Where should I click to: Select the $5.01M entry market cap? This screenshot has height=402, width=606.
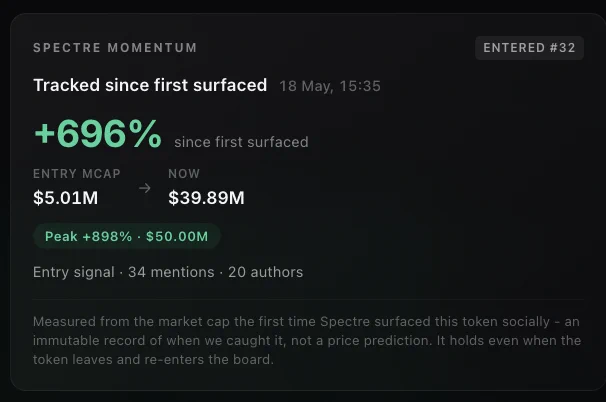pos(66,198)
